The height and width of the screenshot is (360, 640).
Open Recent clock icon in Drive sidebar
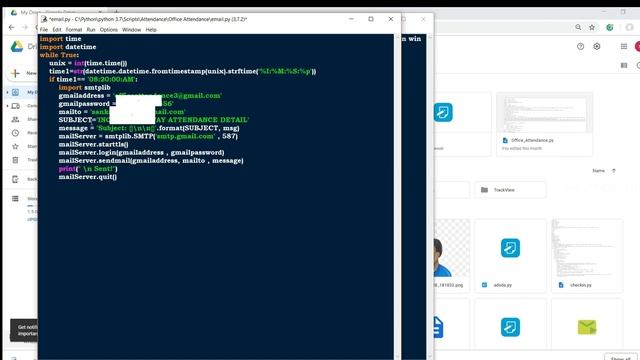pos(16,133)
